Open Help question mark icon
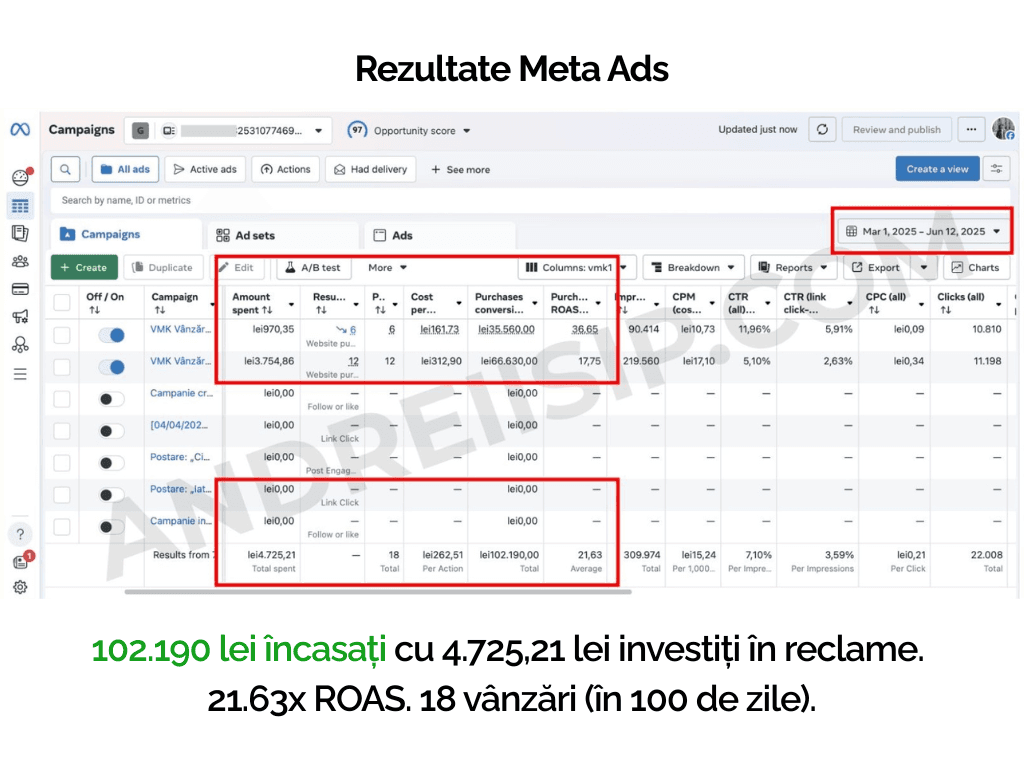Screen dimensions: 1024x768 [20, 534]
